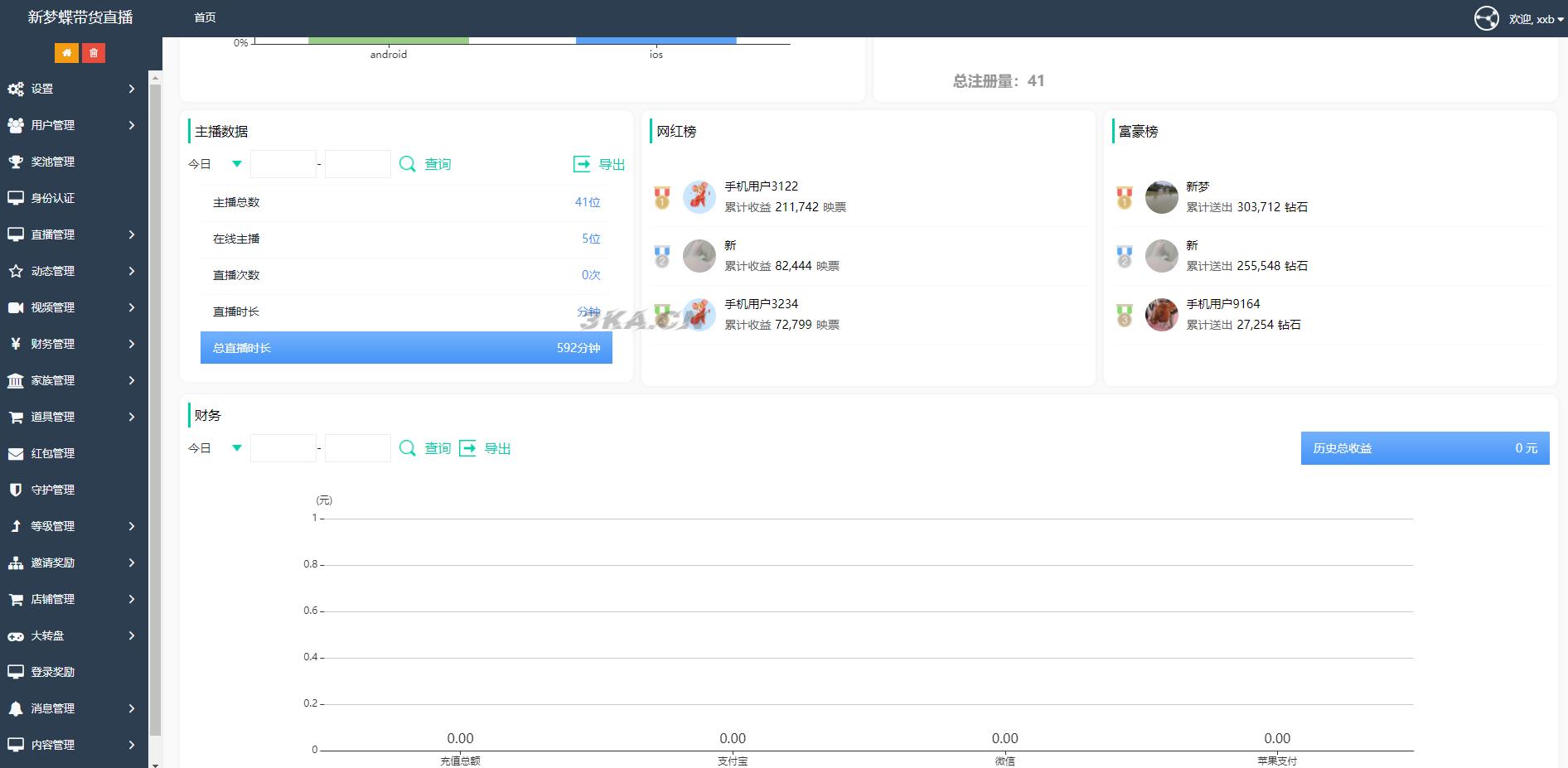Click the red trash icon button
Image resolution: width=1568 pixels, height=768 pixels.
tap(94, 53)
